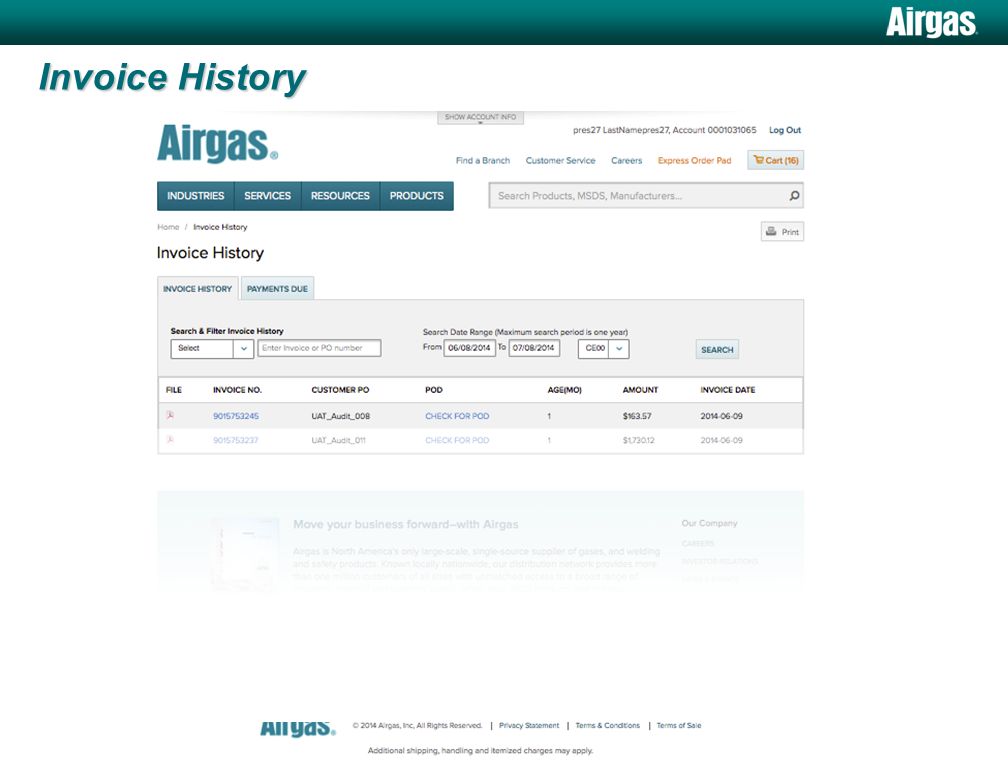
Task: Select the UAT_Audit_011 PO cell
Action: (339, 440)
